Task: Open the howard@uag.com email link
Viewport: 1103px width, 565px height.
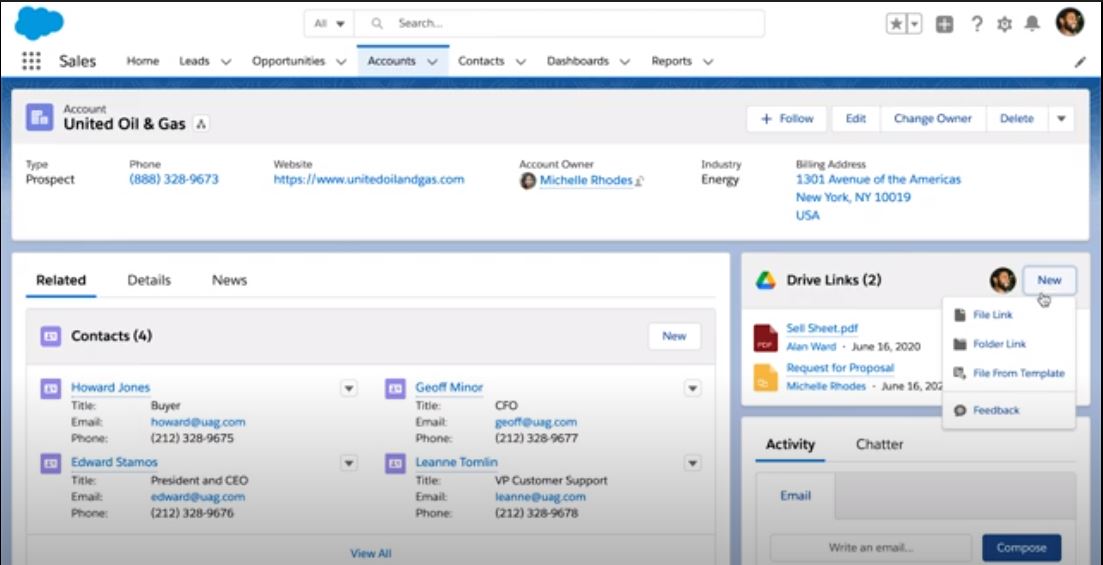Action: coord(198,422)
